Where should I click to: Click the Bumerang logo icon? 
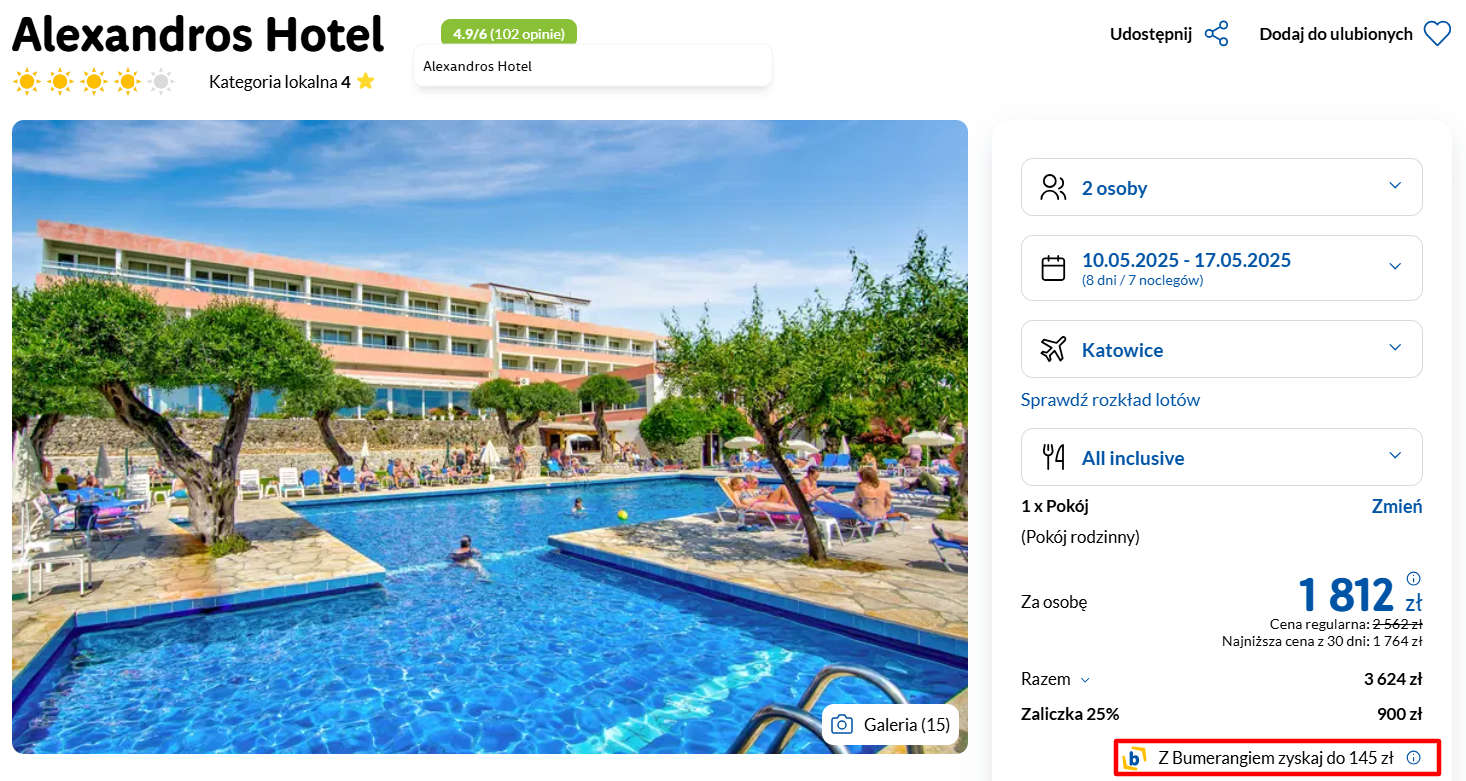[x=1134, y=758]
